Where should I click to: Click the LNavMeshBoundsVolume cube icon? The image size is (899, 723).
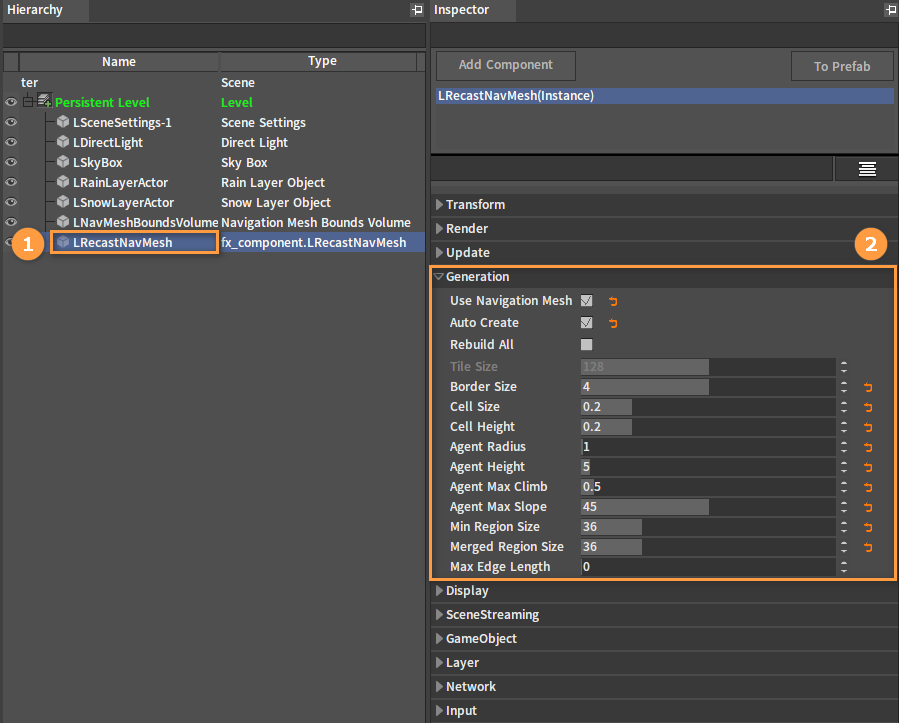coord(63,222)
